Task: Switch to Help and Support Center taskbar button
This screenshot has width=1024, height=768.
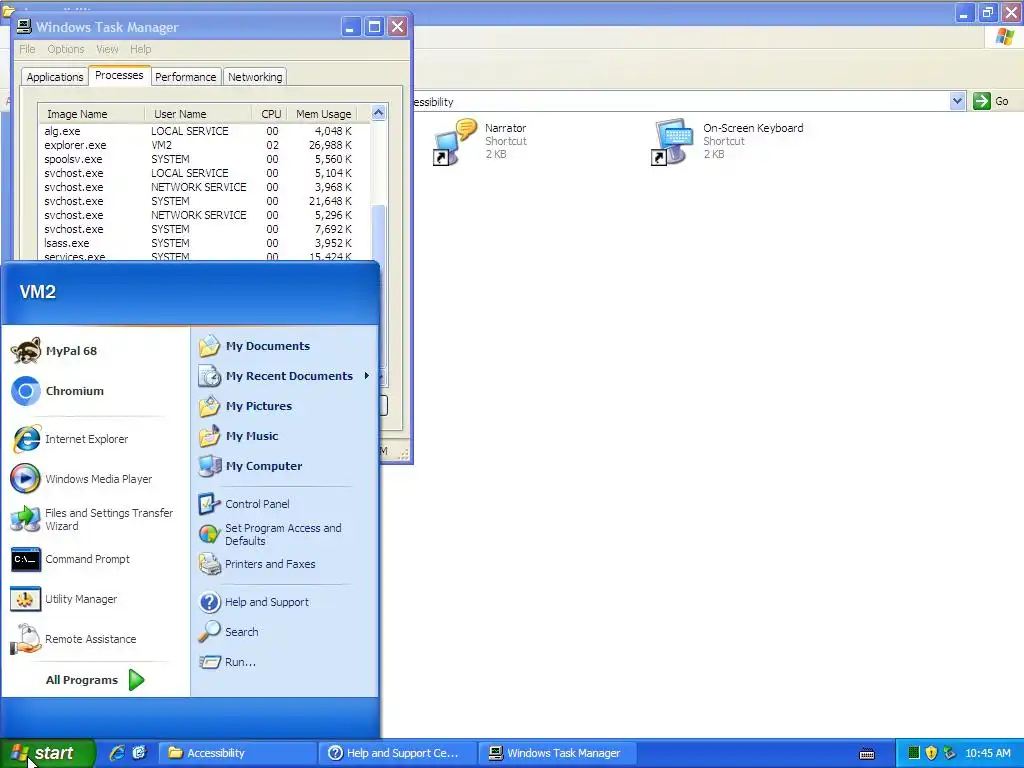Action: pyautogui.click(x=397, y=753)
